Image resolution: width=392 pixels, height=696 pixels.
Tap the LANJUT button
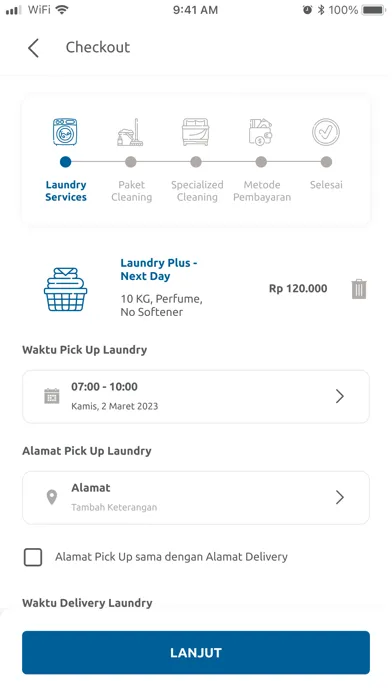pos(196,652)
